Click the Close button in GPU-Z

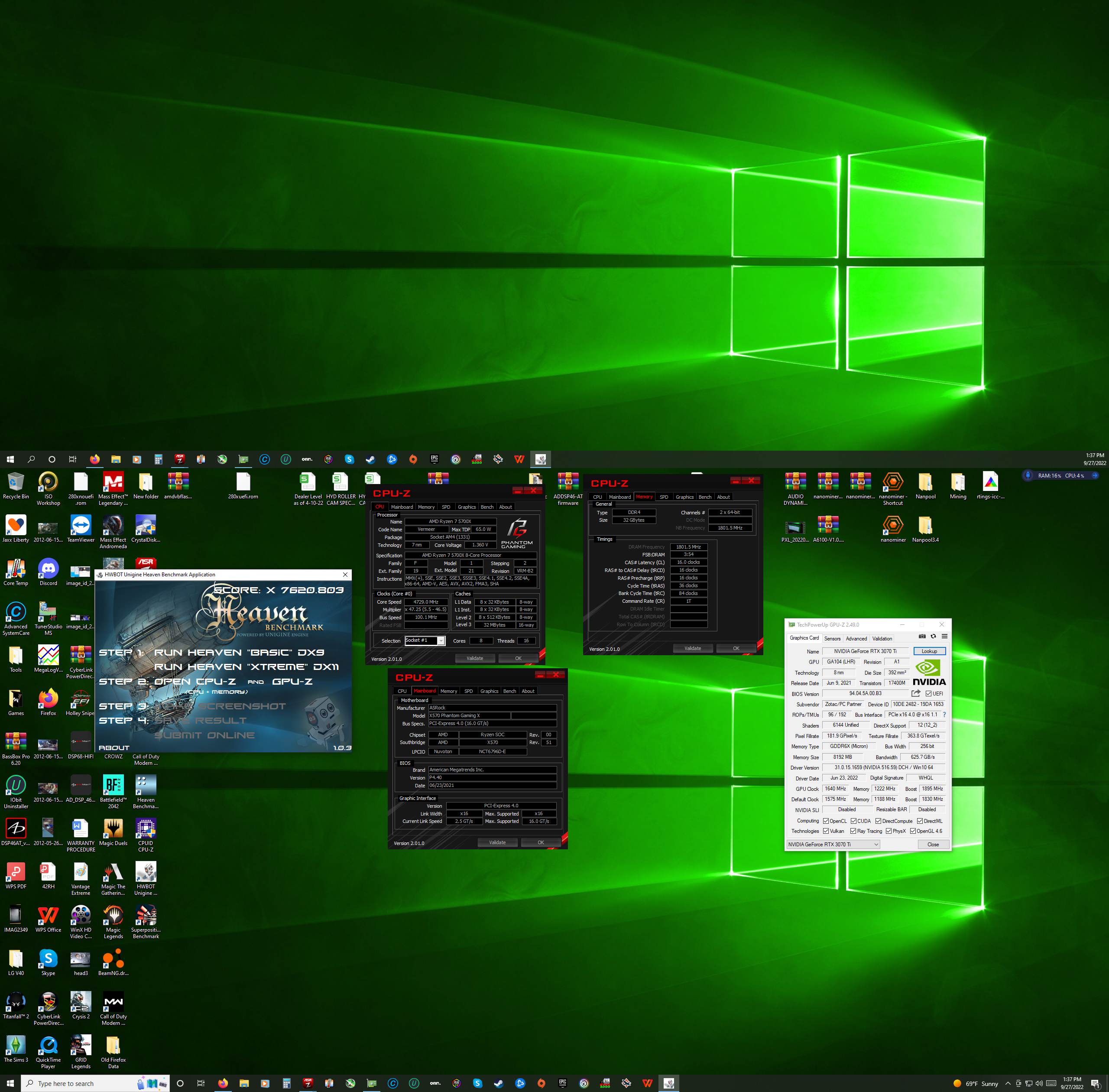click(x=933, y=844)
